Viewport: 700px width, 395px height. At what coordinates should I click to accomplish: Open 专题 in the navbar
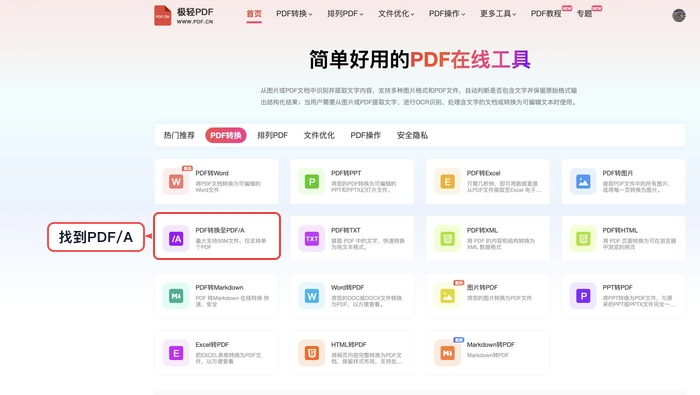tap(584, 14)
